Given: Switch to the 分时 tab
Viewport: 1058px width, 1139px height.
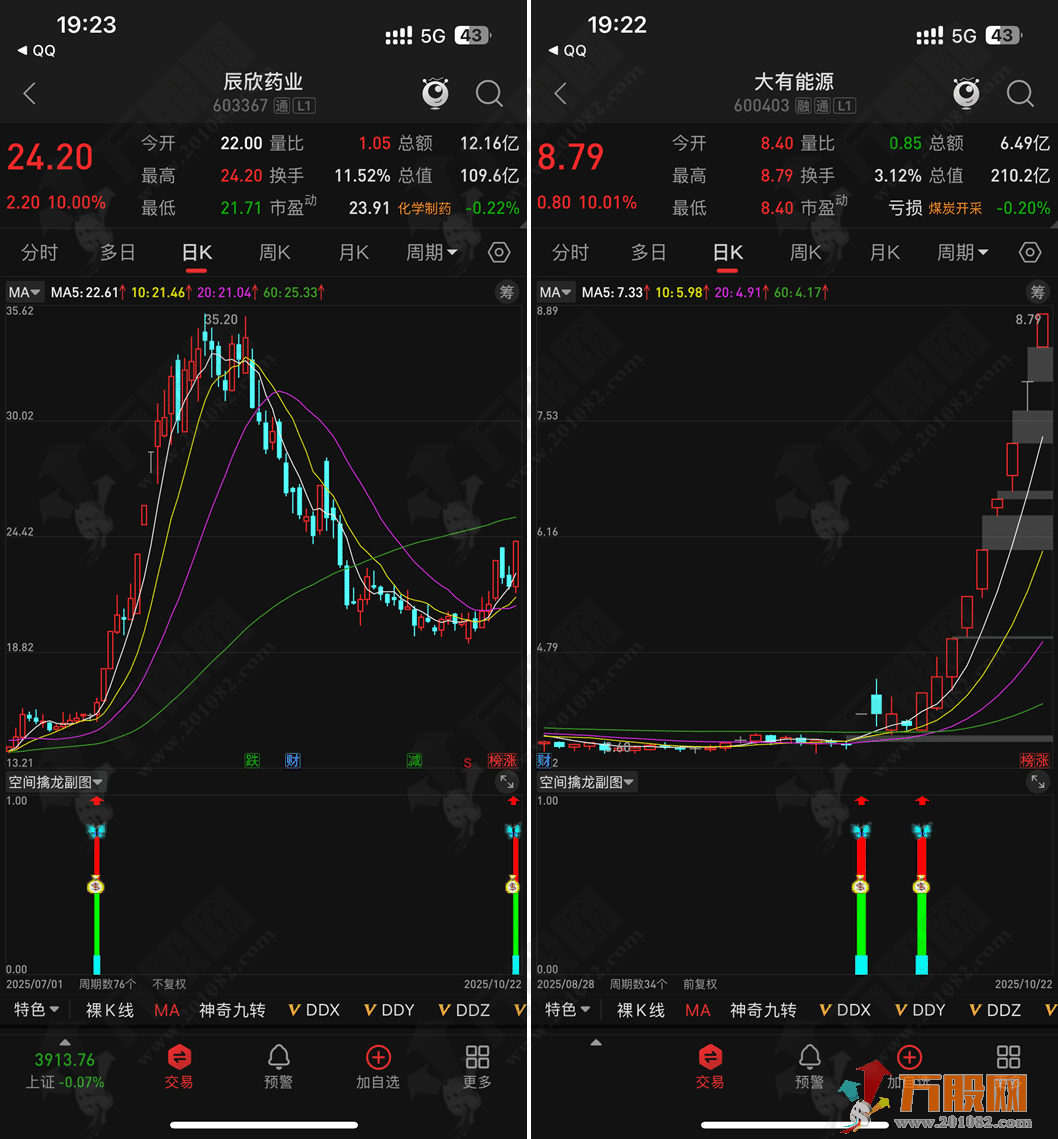Looking at the screenshot, I should 39,252.
